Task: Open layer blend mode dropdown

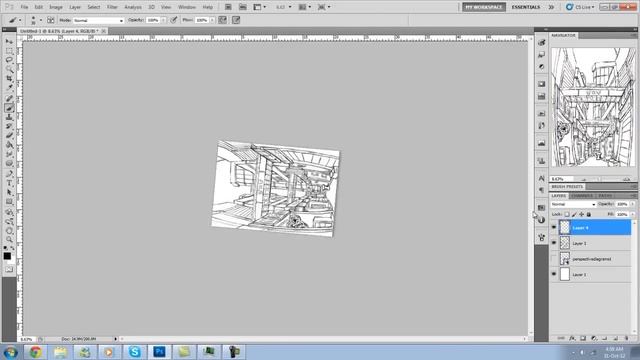Action: [x=573, y=204]
